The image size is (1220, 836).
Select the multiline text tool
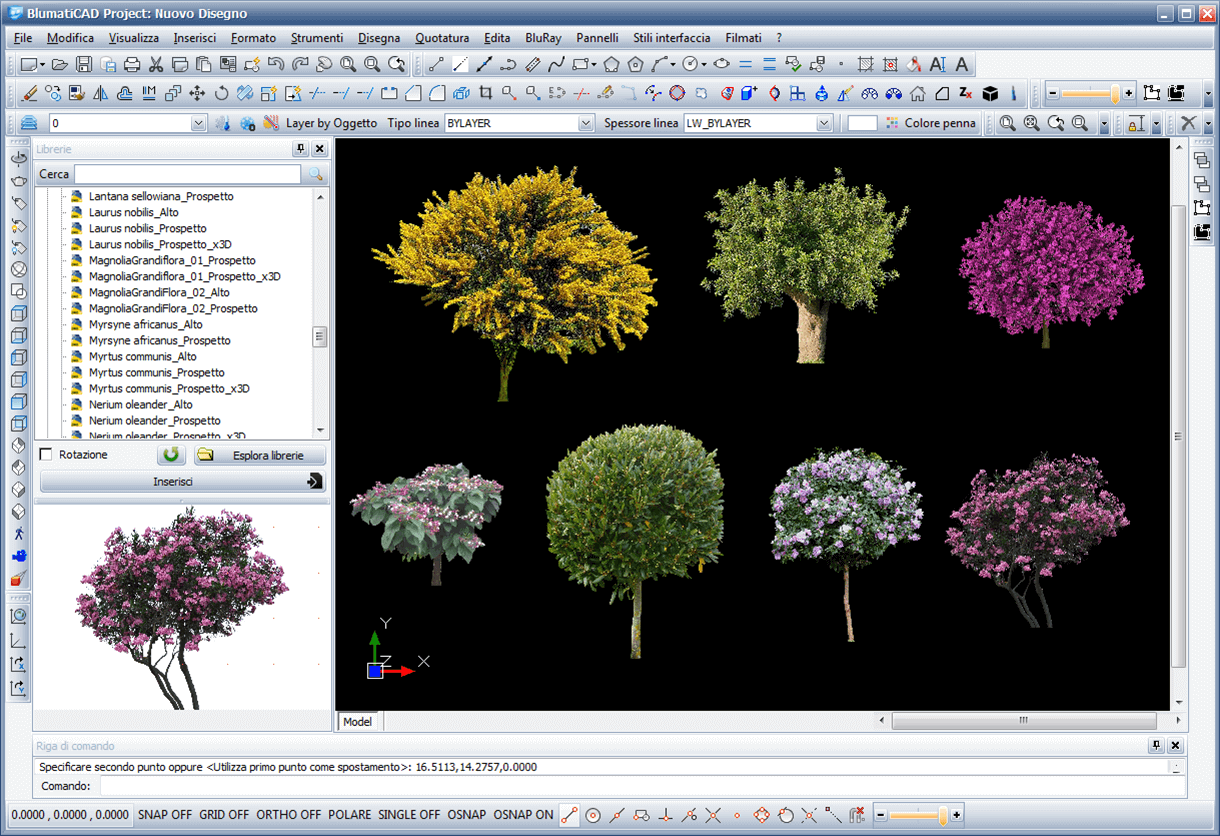[x=937, y=65]
